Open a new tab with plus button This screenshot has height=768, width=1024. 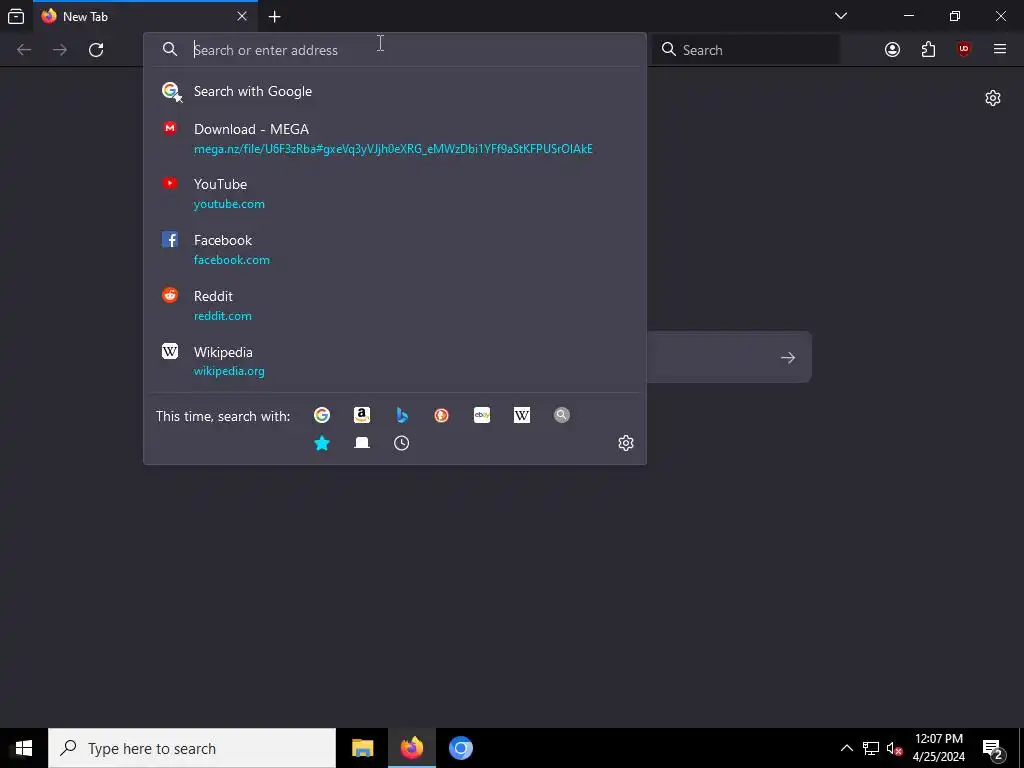275,16
